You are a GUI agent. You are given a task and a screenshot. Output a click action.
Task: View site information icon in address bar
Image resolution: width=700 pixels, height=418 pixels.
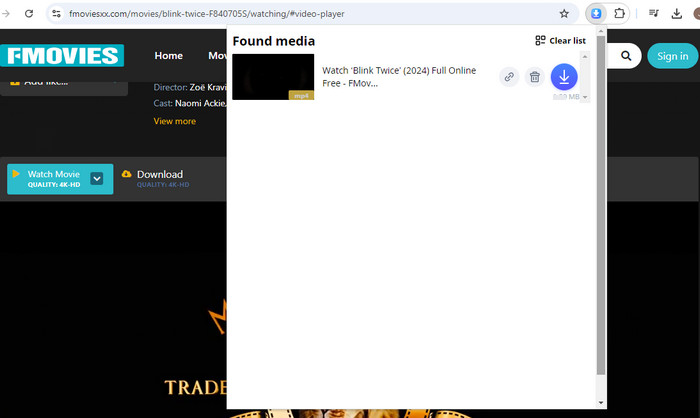[56, 14]
